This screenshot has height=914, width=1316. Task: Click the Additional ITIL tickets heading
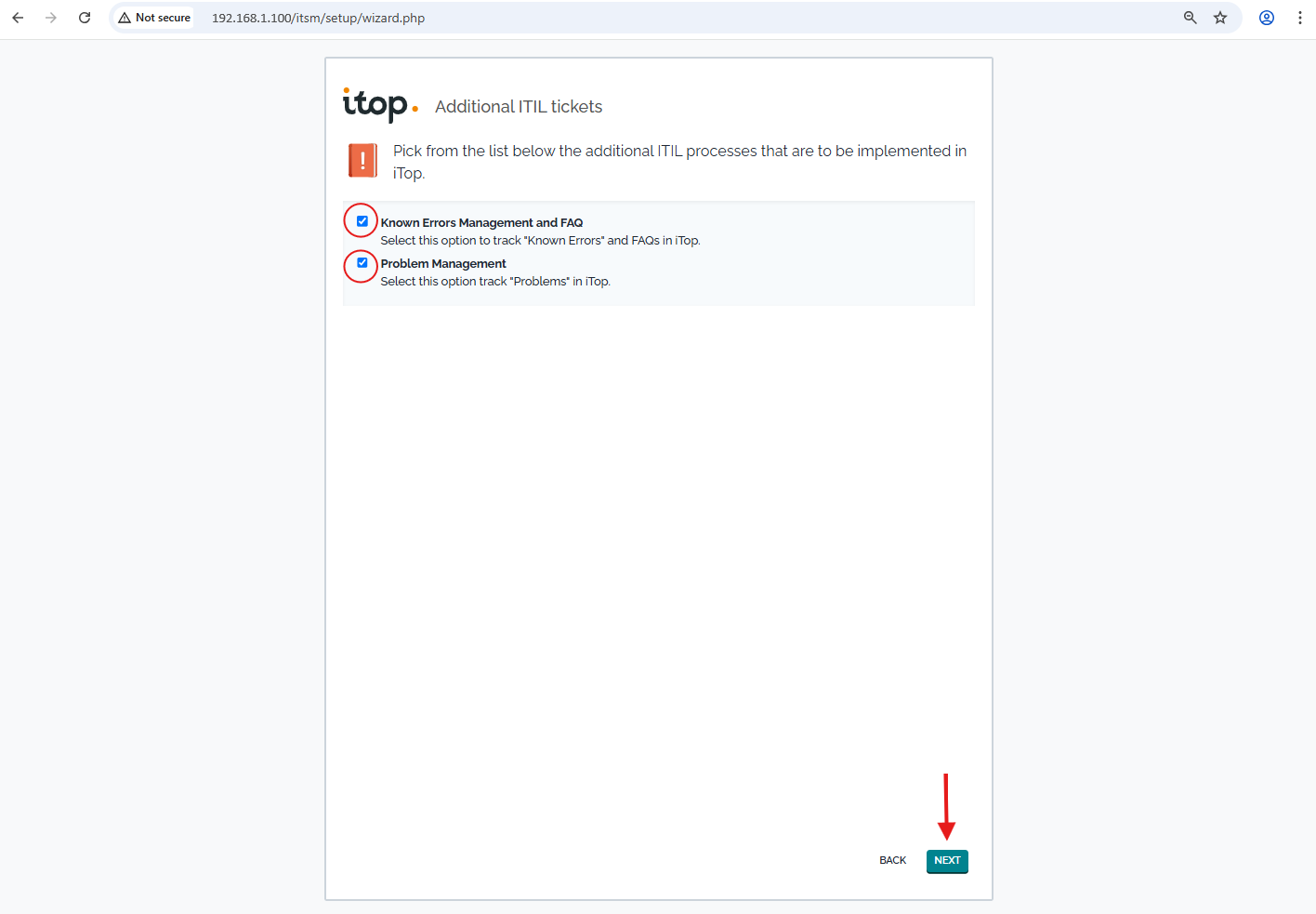coord(519,107)
